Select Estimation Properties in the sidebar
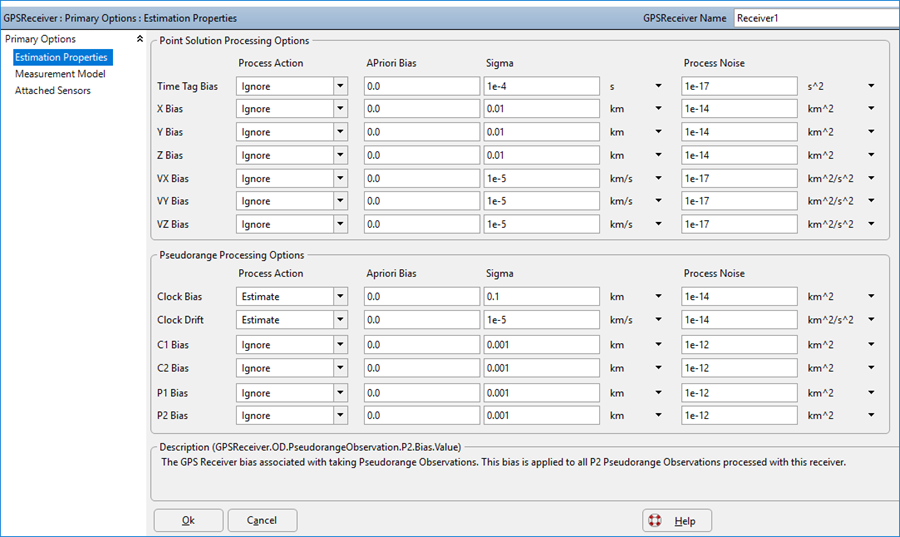This screenshot has height=537, width=900. pyautogui.click(x=63, y=57)
